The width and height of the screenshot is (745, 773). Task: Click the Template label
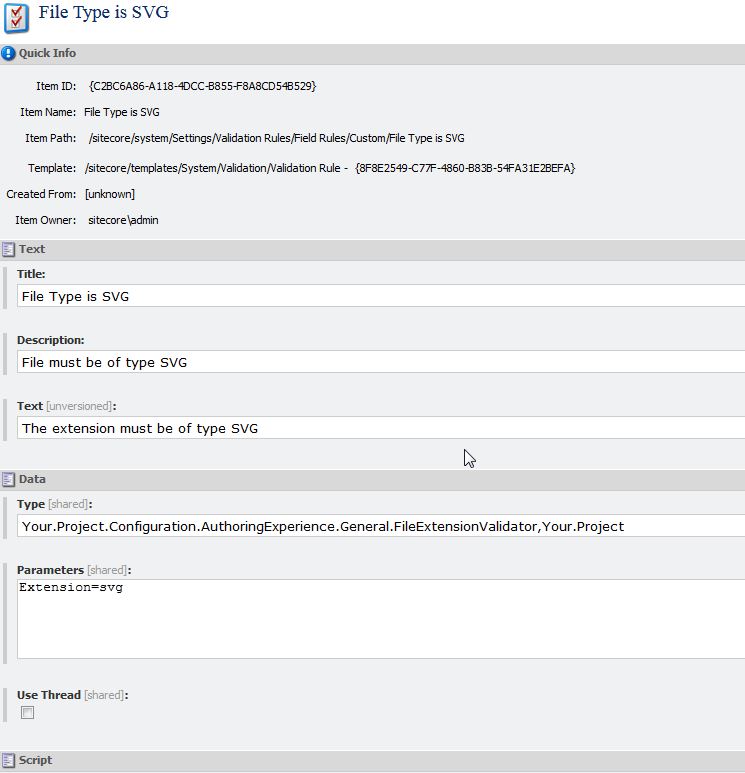(52, 169)
